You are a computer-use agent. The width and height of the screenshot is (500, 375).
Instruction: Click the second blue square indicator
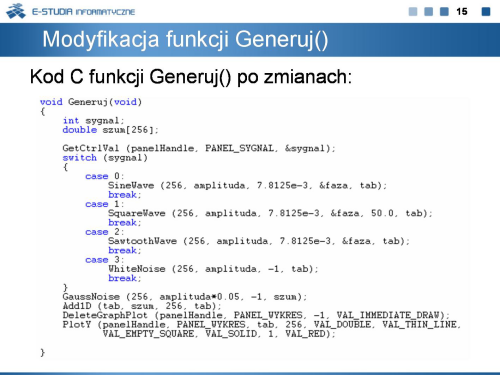click(428, 12)
